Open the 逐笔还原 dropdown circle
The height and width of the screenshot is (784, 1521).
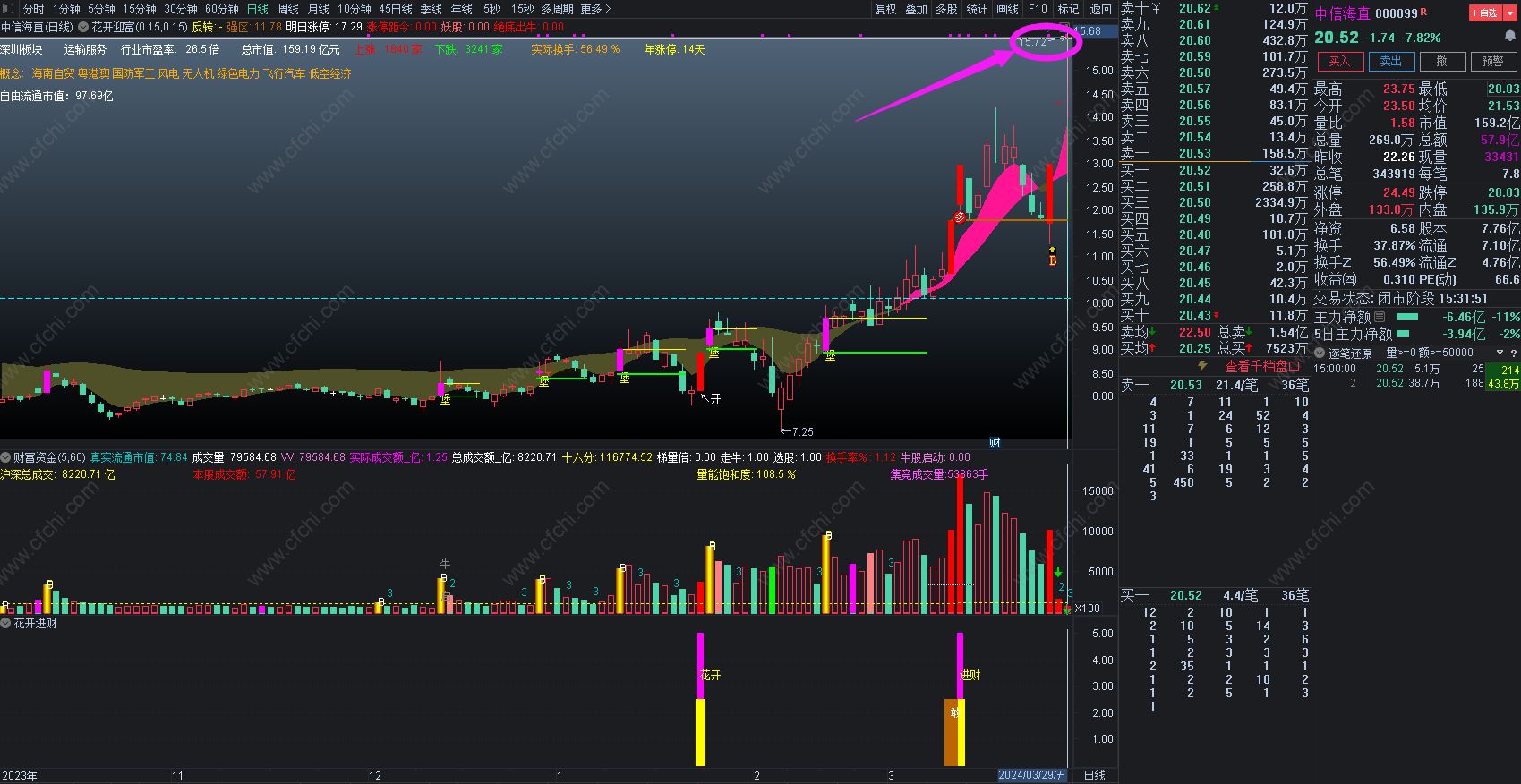[1320, 354]
